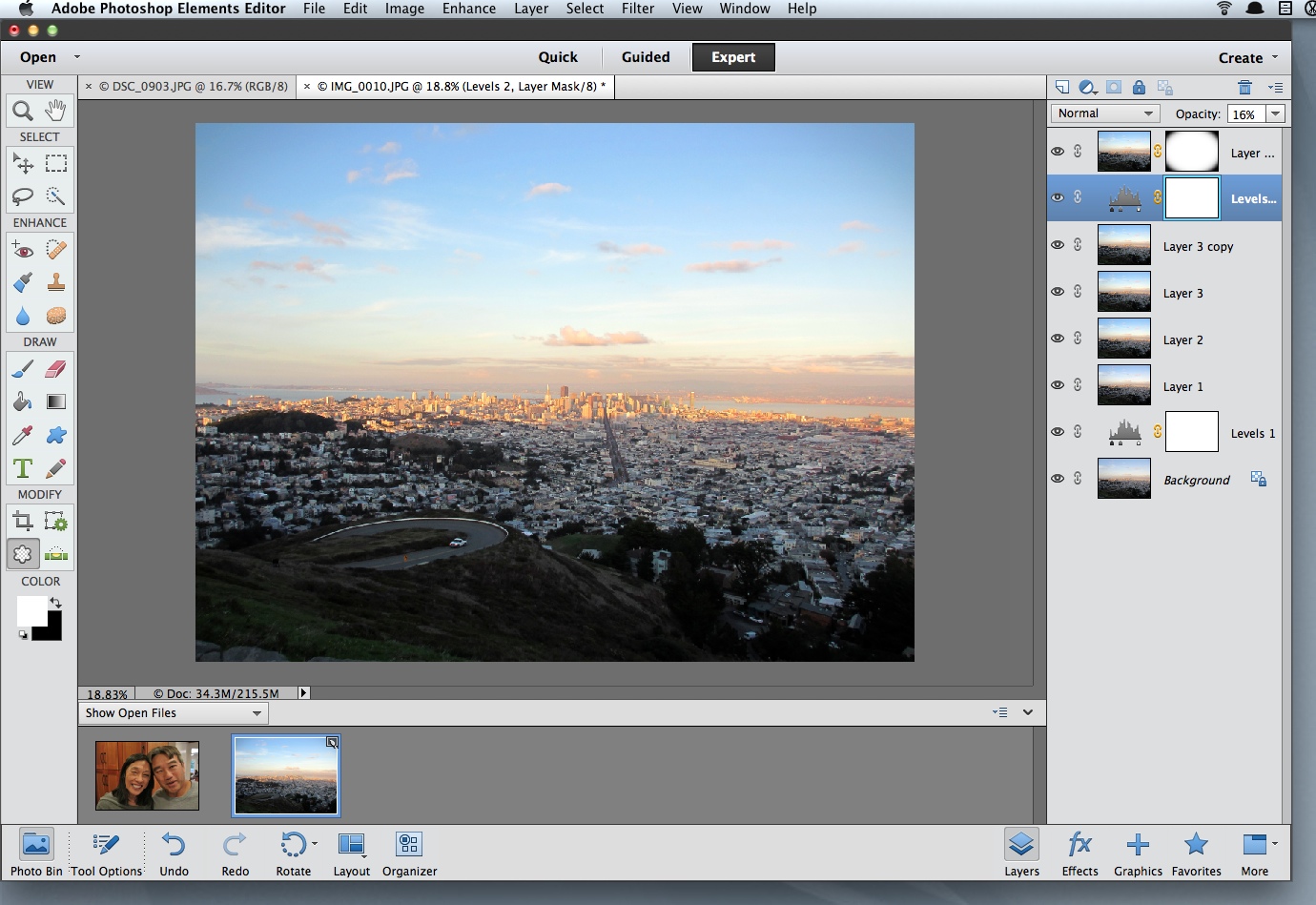
Task: Click the Undo button
Action: click(x=174, y=853)
